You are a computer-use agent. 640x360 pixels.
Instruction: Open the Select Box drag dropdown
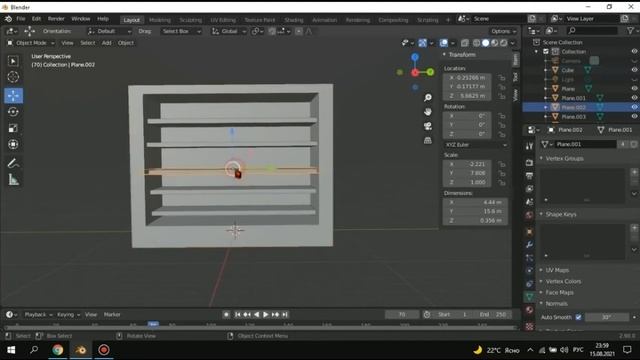pyautogui.click(x=181, y=31)
